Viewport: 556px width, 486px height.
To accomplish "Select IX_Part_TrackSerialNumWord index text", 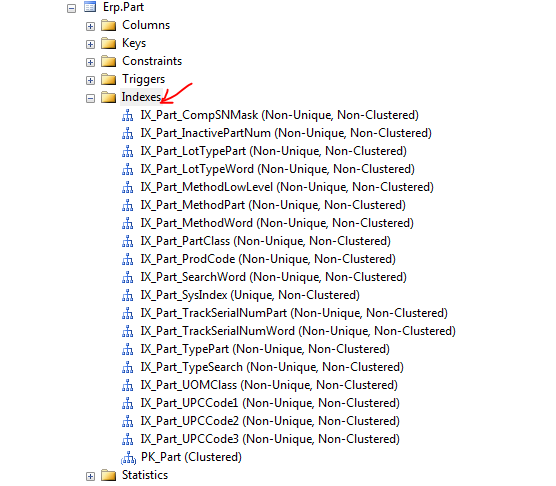I will pyautogui.click(x=298, y=331).
